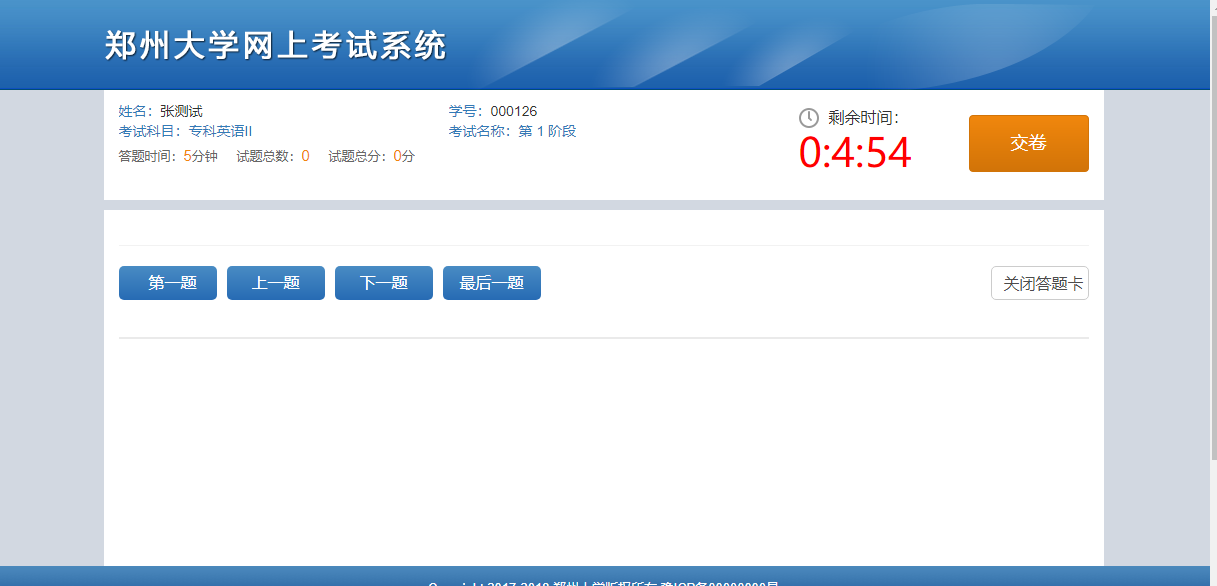Click the copyright text in footer
Image resolution: width=1217 pixels, height=586 pixels.
[603, 580]
